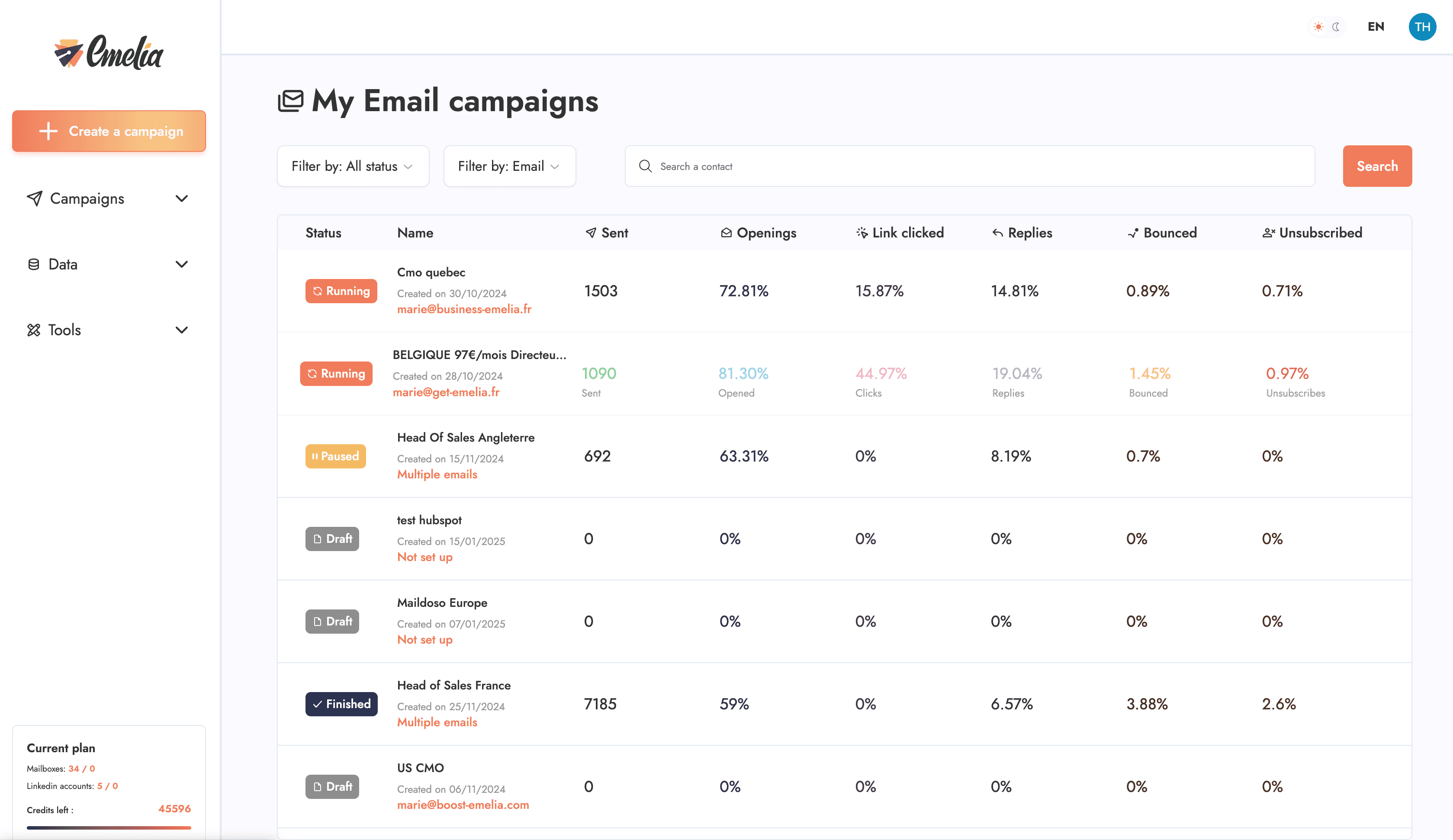The width and height of the screenshot is (1453, 840).
Task: Click marie@business-emelia.fr email link
Action: click(463, 308)
